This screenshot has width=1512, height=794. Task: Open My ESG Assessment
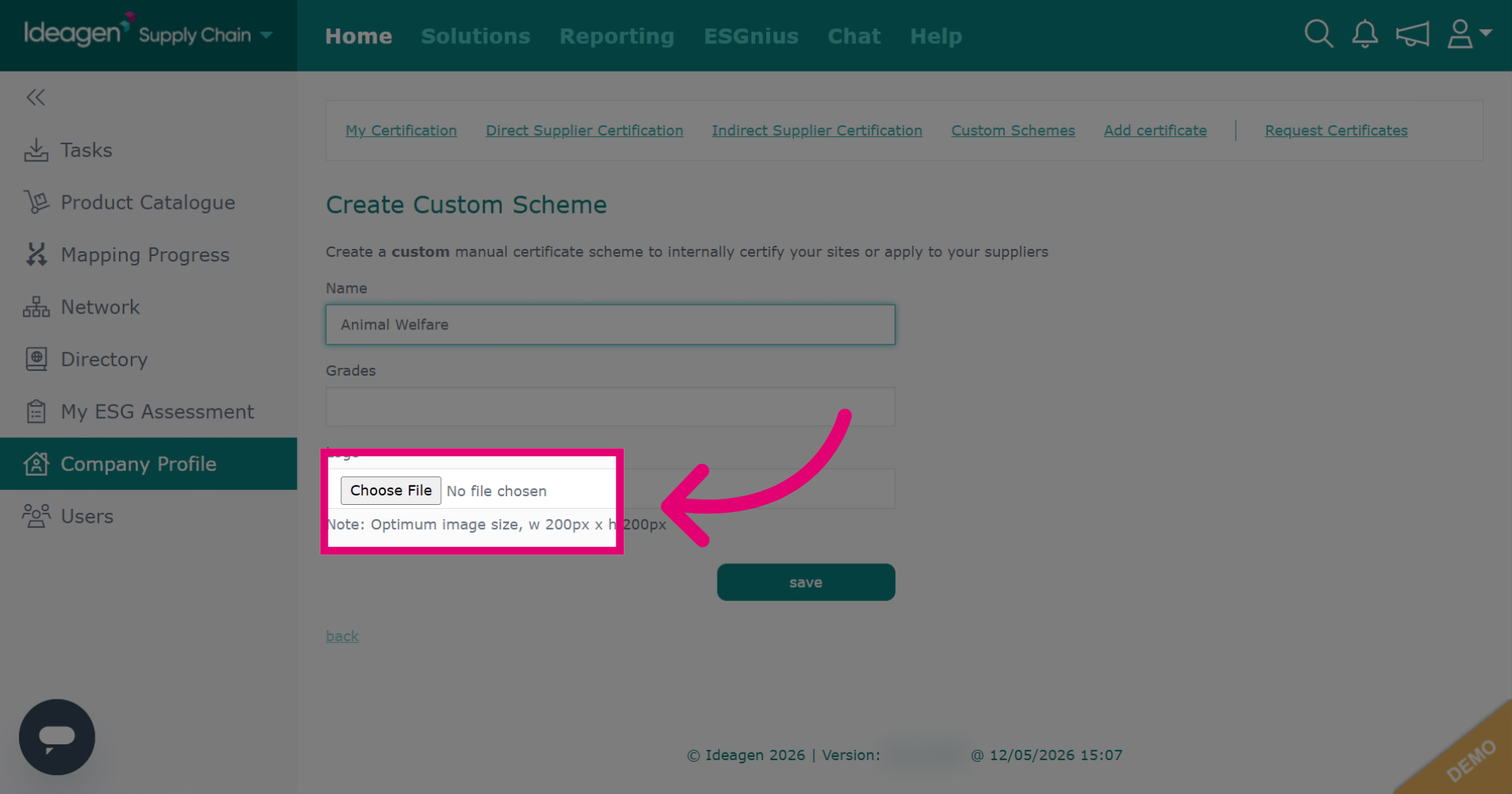point(148,411)
